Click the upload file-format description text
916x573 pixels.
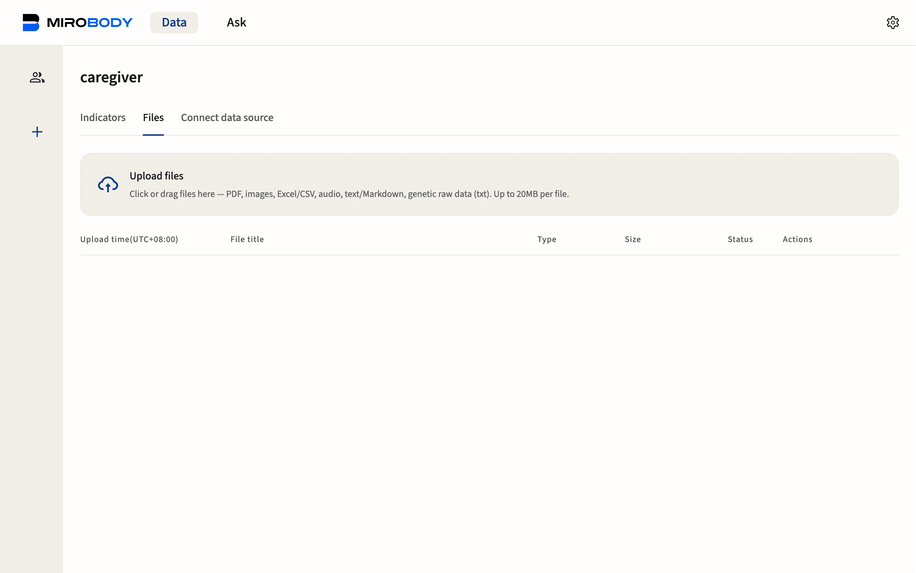(x=349, y=194)
